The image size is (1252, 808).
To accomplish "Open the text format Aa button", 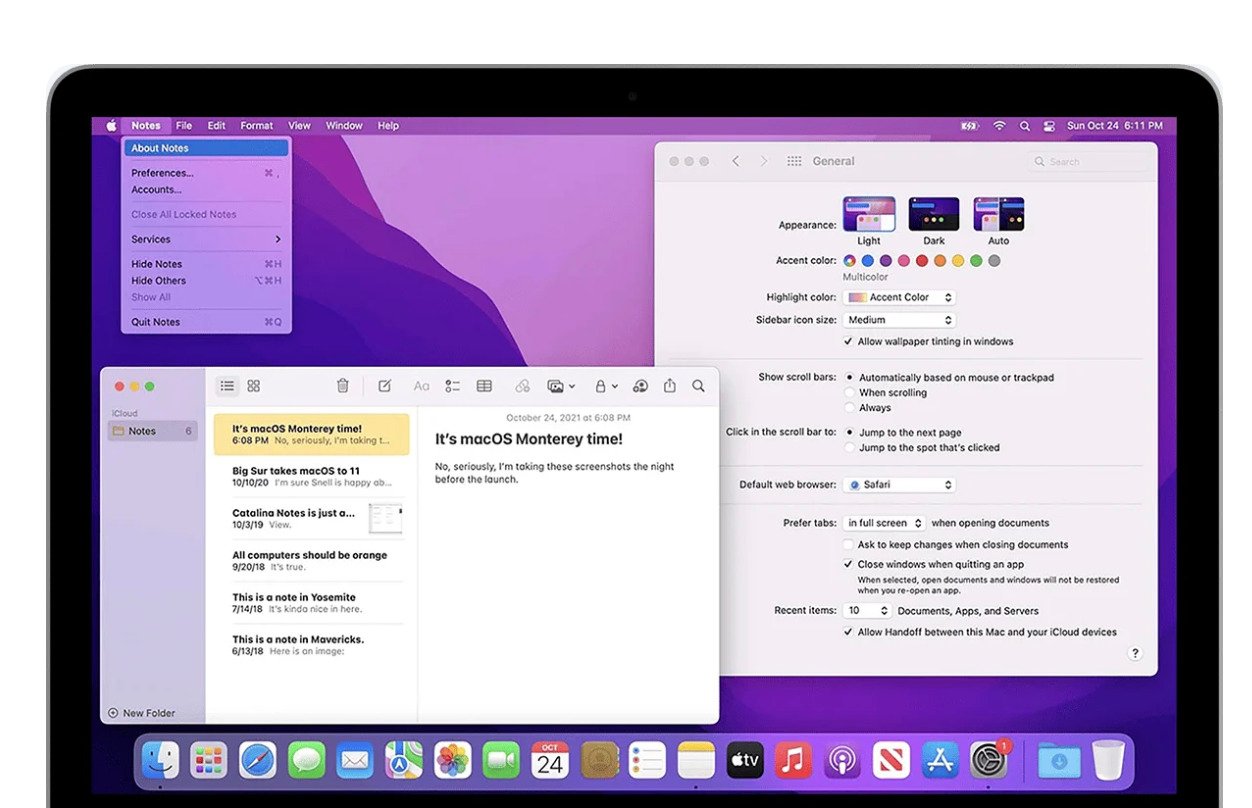I will click(x=422, y=386).
